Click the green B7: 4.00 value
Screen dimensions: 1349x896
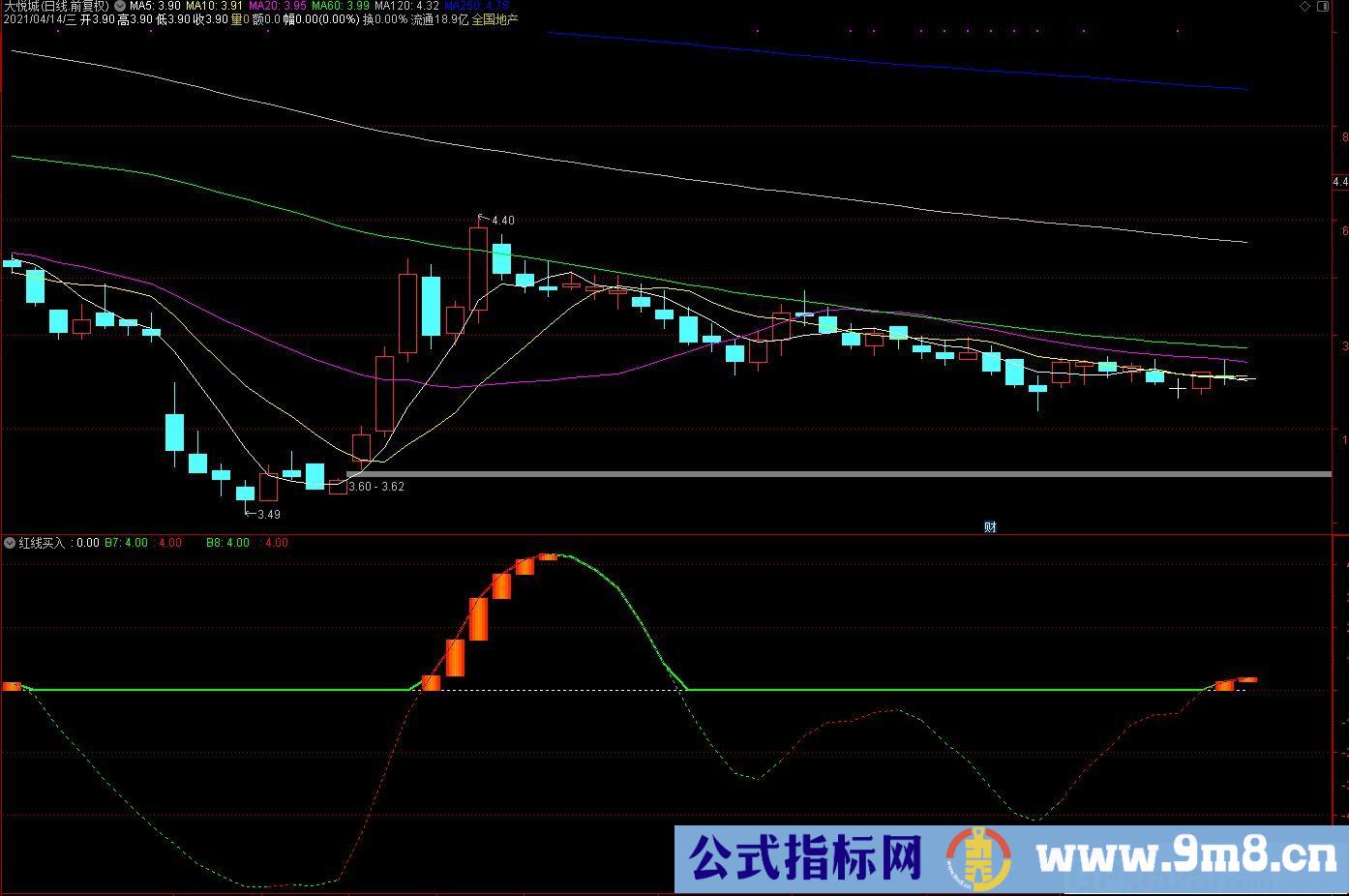coord(127,543)
